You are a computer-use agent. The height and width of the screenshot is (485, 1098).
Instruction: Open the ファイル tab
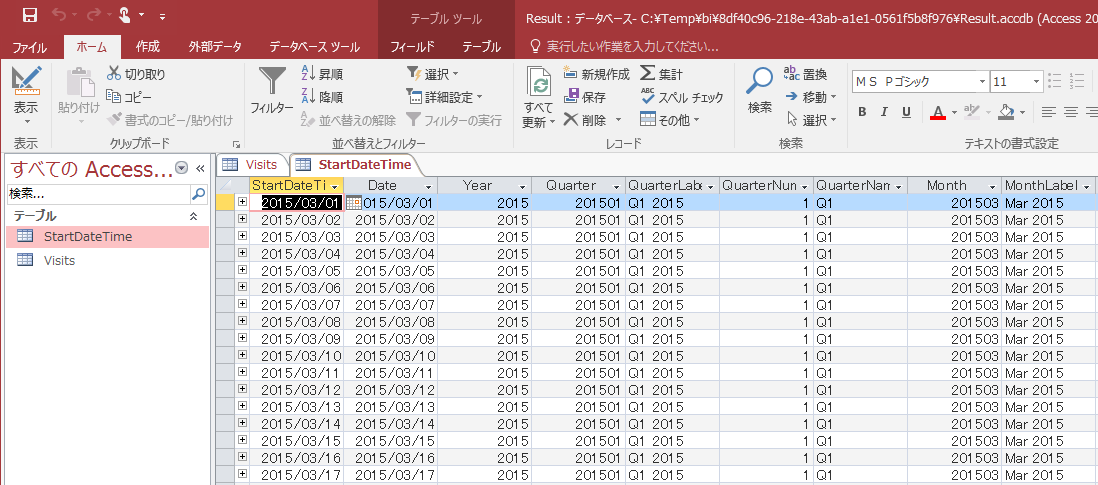(30, 47)
